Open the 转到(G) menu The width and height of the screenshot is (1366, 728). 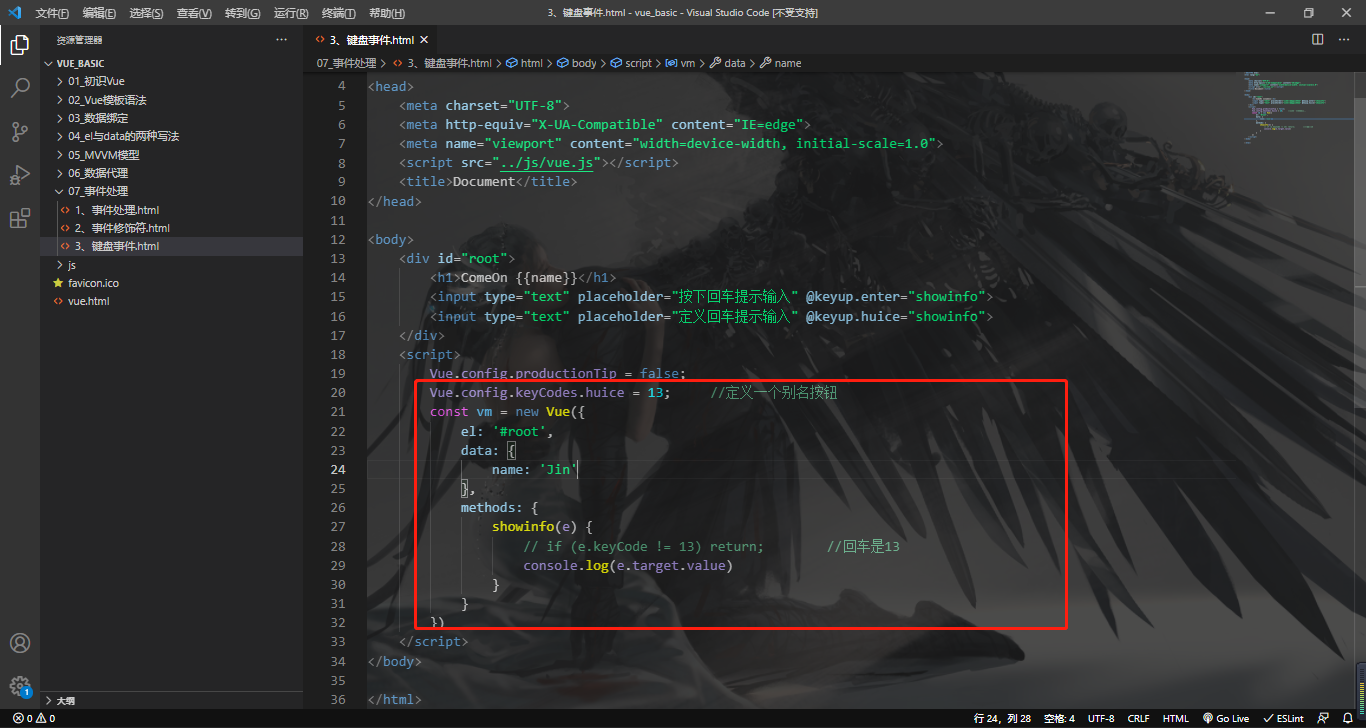point(242,13)
